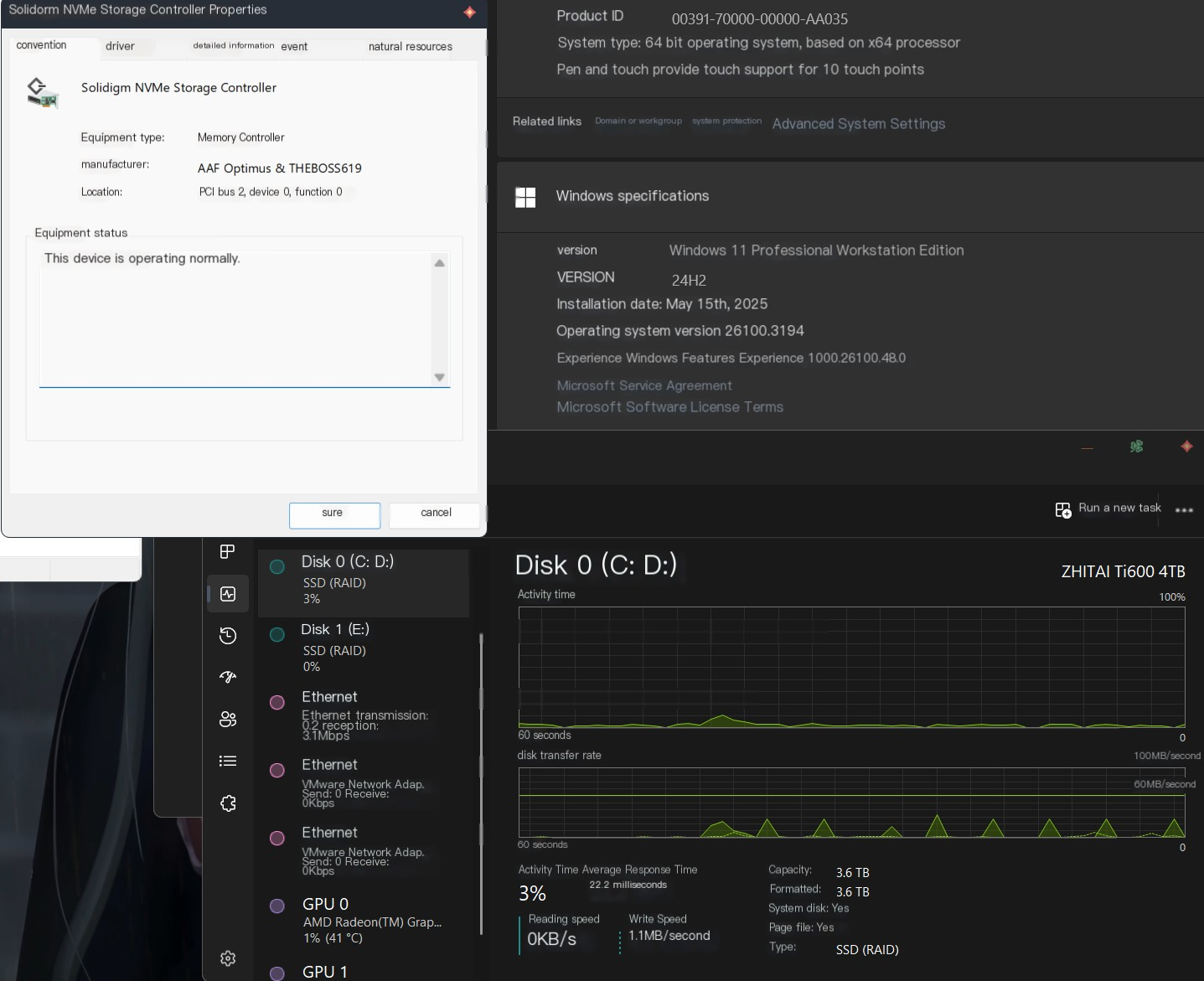
Task: Select GPU 0 status circle icon
Action: coord(277,906)
